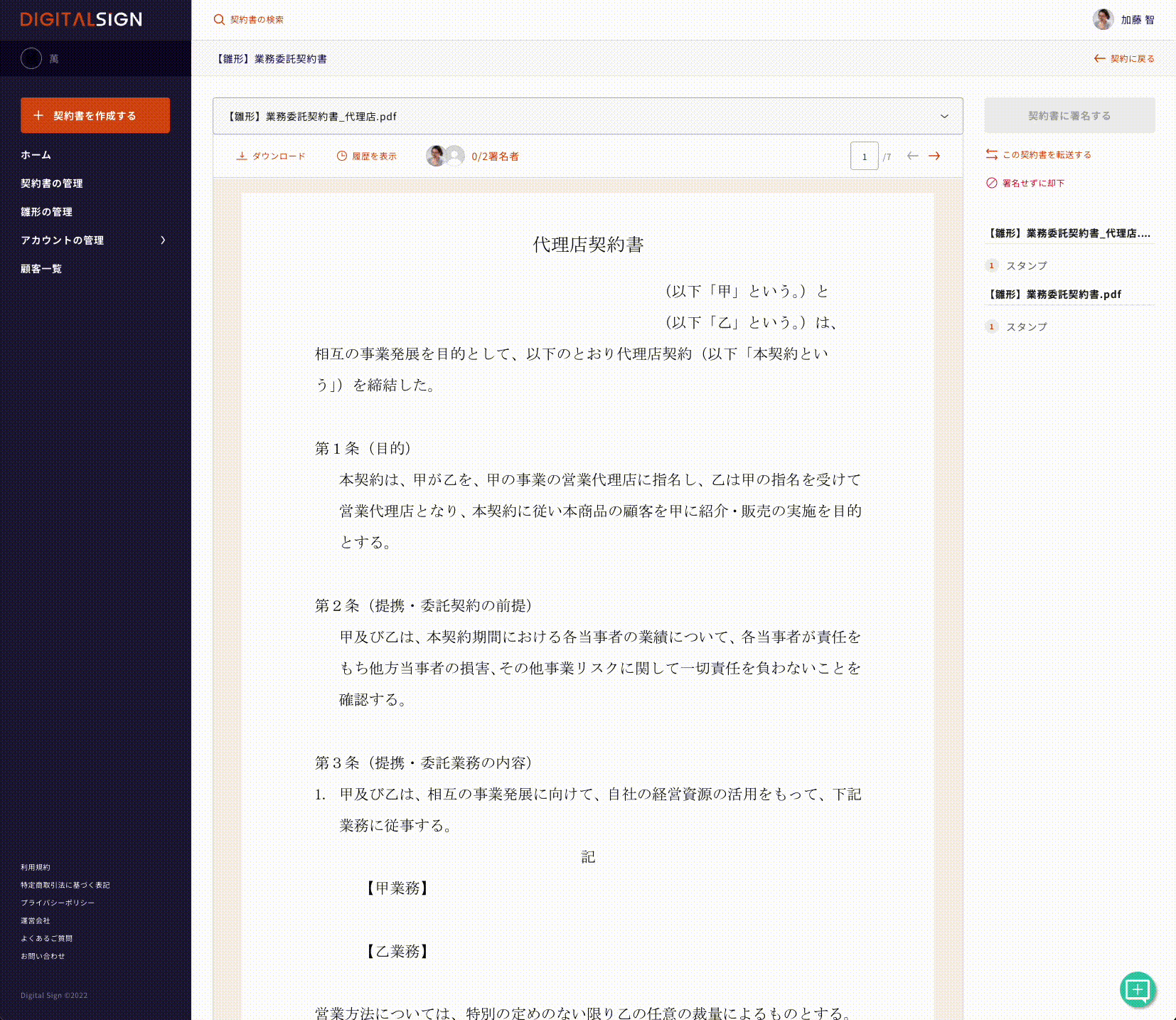Click the page number input field
The height and width of the screenshot is (1020, 1176).
pos(864,156)
